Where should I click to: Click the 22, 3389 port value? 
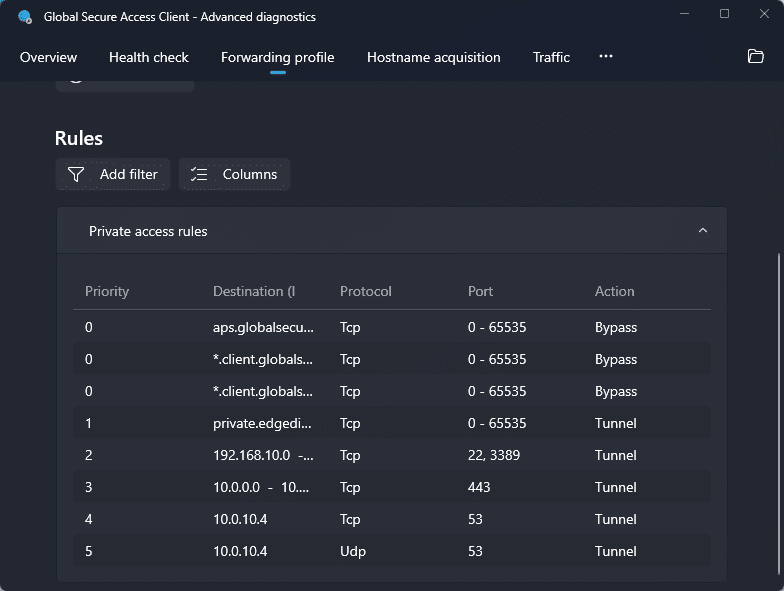[x=494, y=456]
